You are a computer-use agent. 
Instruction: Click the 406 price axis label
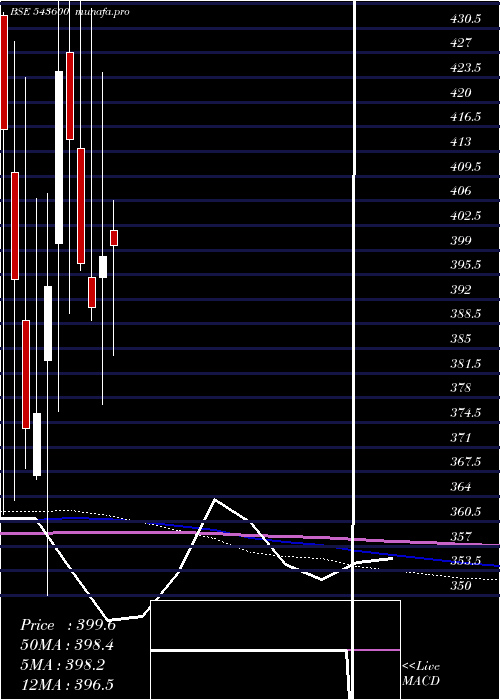click(x=460, y=191)
